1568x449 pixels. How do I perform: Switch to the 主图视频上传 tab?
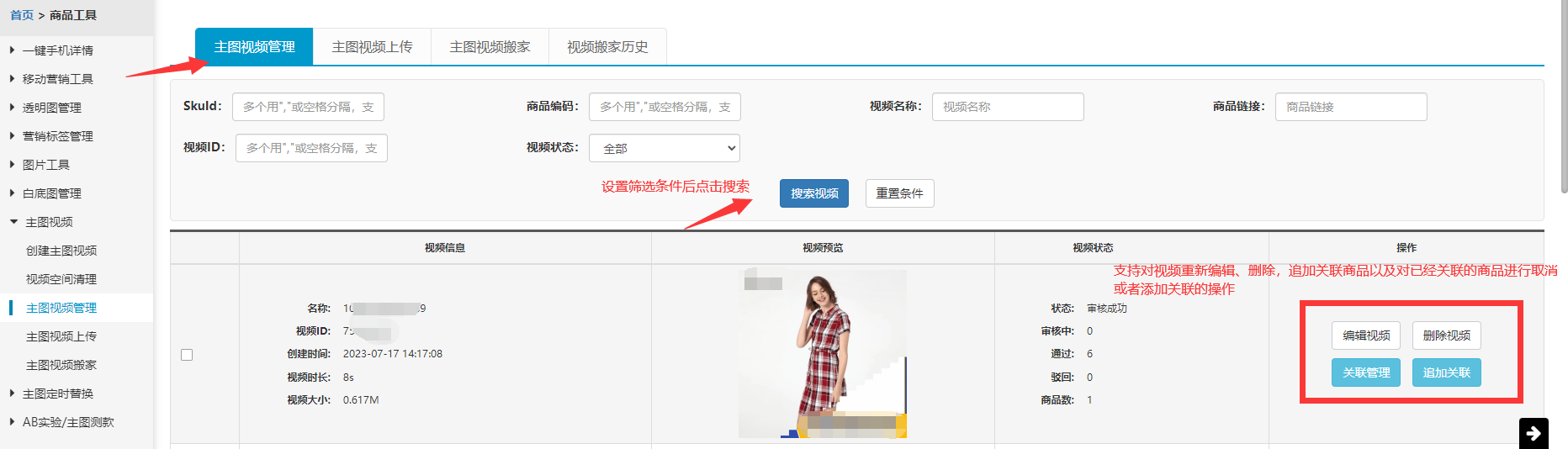pyautogui.click(x=372, y=47)
